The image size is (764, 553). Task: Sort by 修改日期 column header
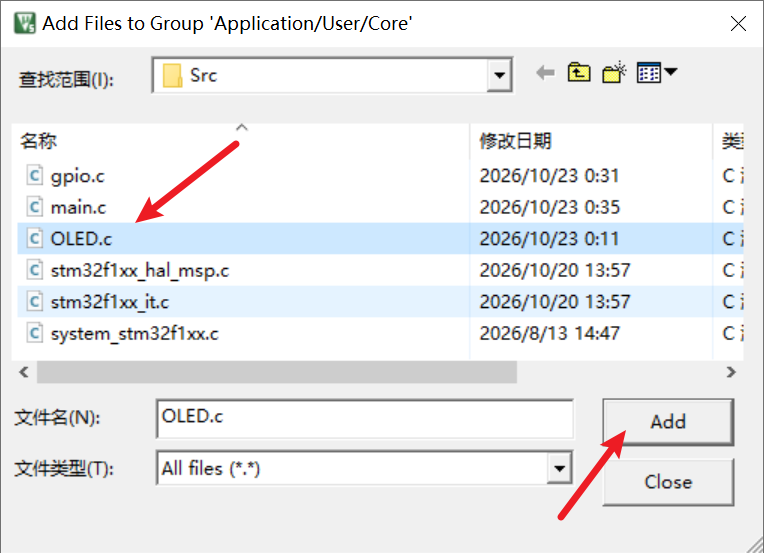point(591,141)
